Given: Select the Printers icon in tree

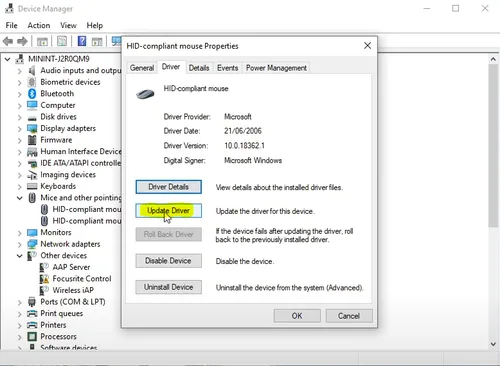Looking at the screenshot, I should click(x=32, y=325).
